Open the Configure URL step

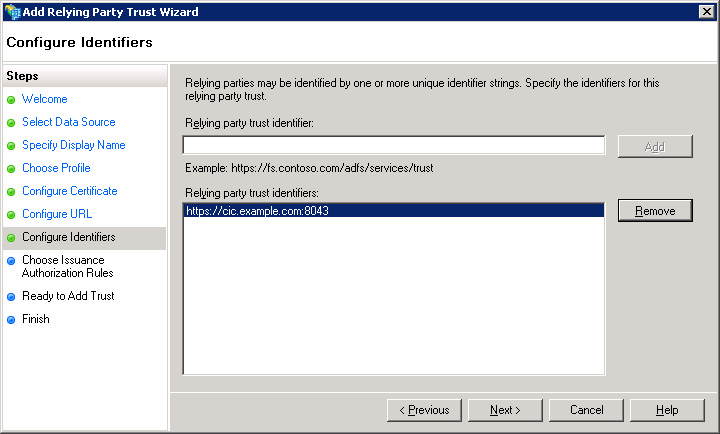[x=55, y=215]
